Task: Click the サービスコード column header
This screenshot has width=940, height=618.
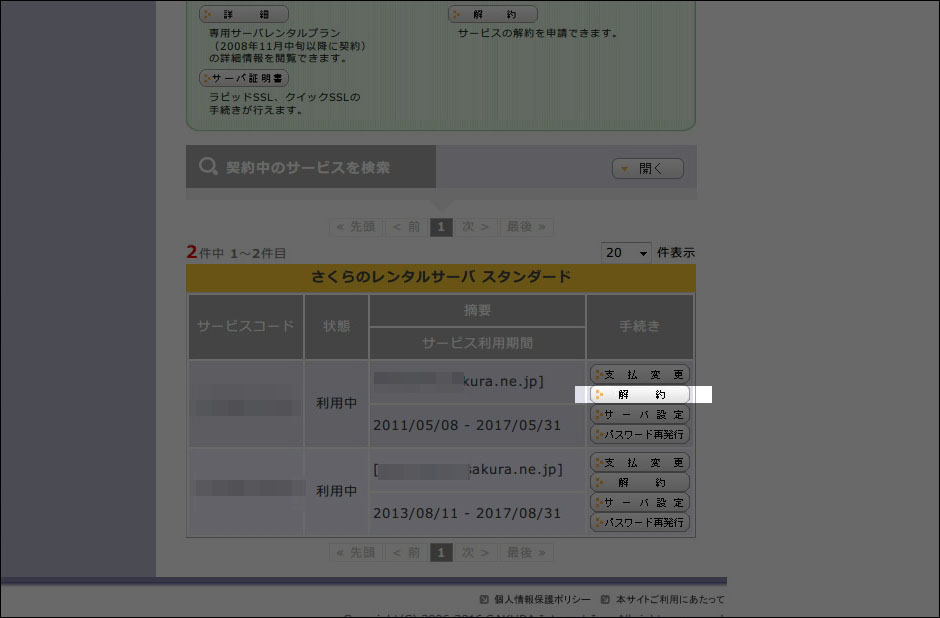Action: click(x=246, y=326)
